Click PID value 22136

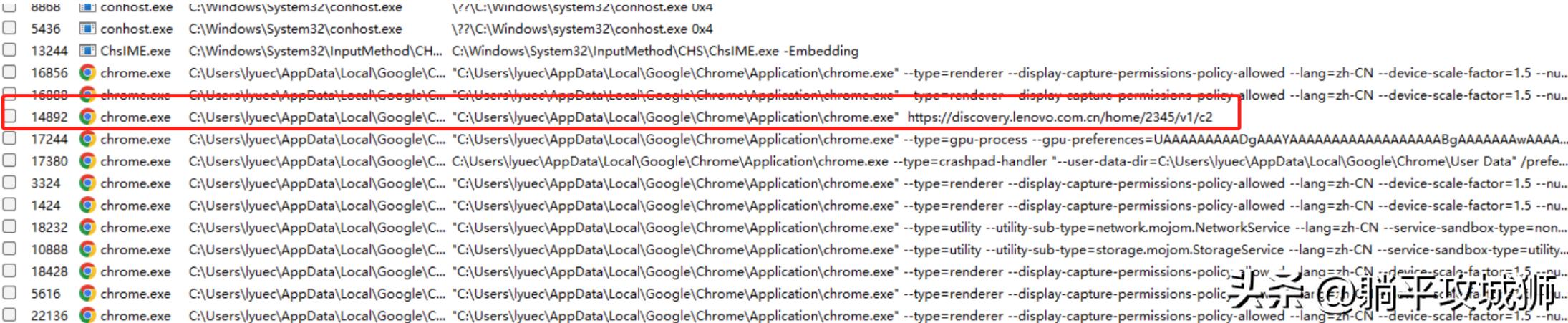(49, 315)
